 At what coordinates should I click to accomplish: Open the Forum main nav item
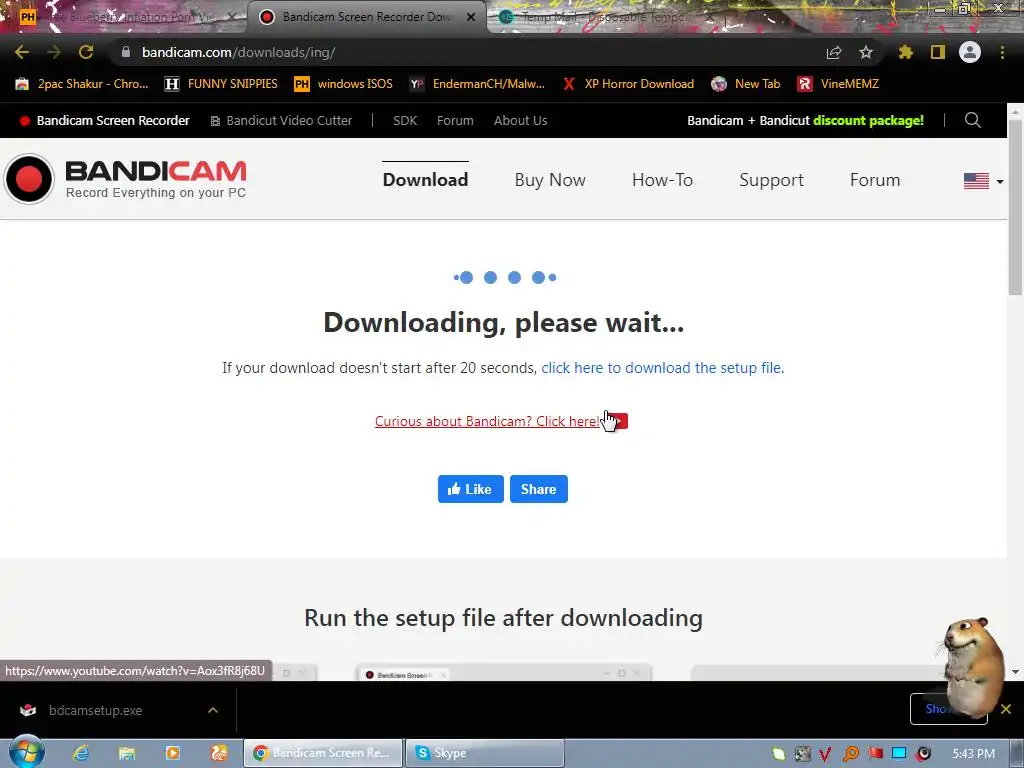pos(875,180)
